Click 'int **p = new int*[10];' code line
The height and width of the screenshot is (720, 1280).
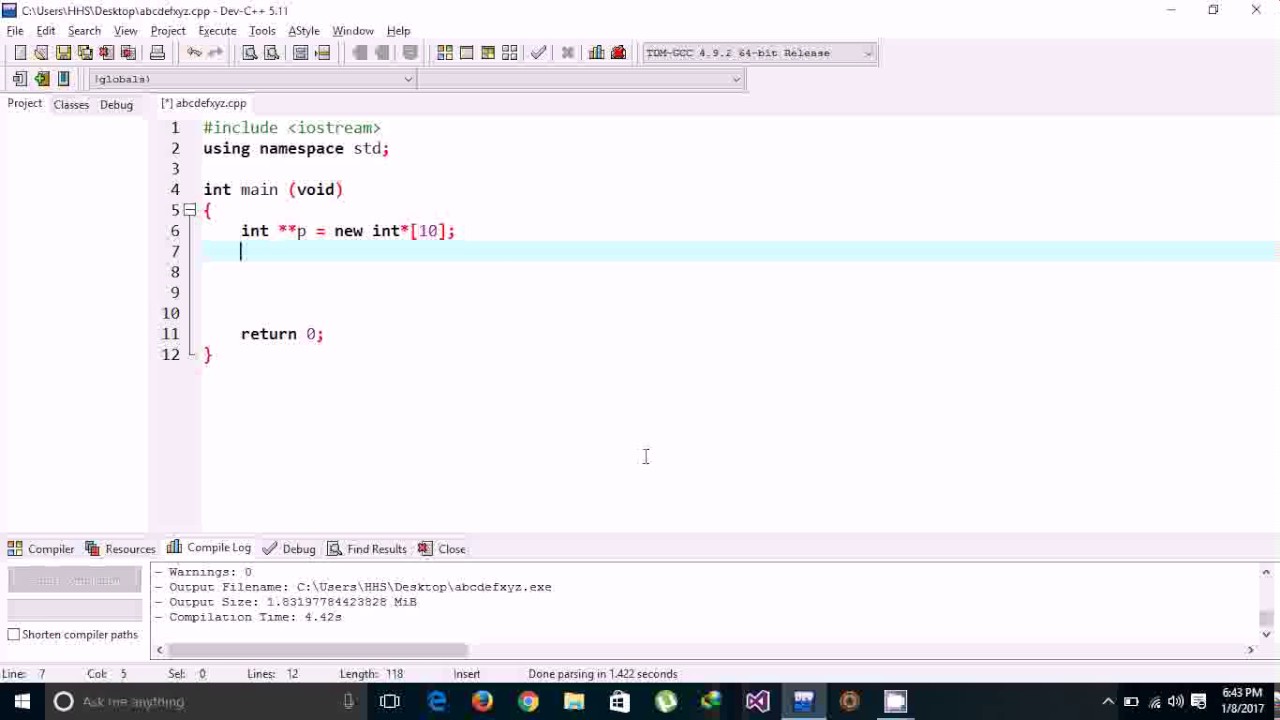tap(348, 231)
